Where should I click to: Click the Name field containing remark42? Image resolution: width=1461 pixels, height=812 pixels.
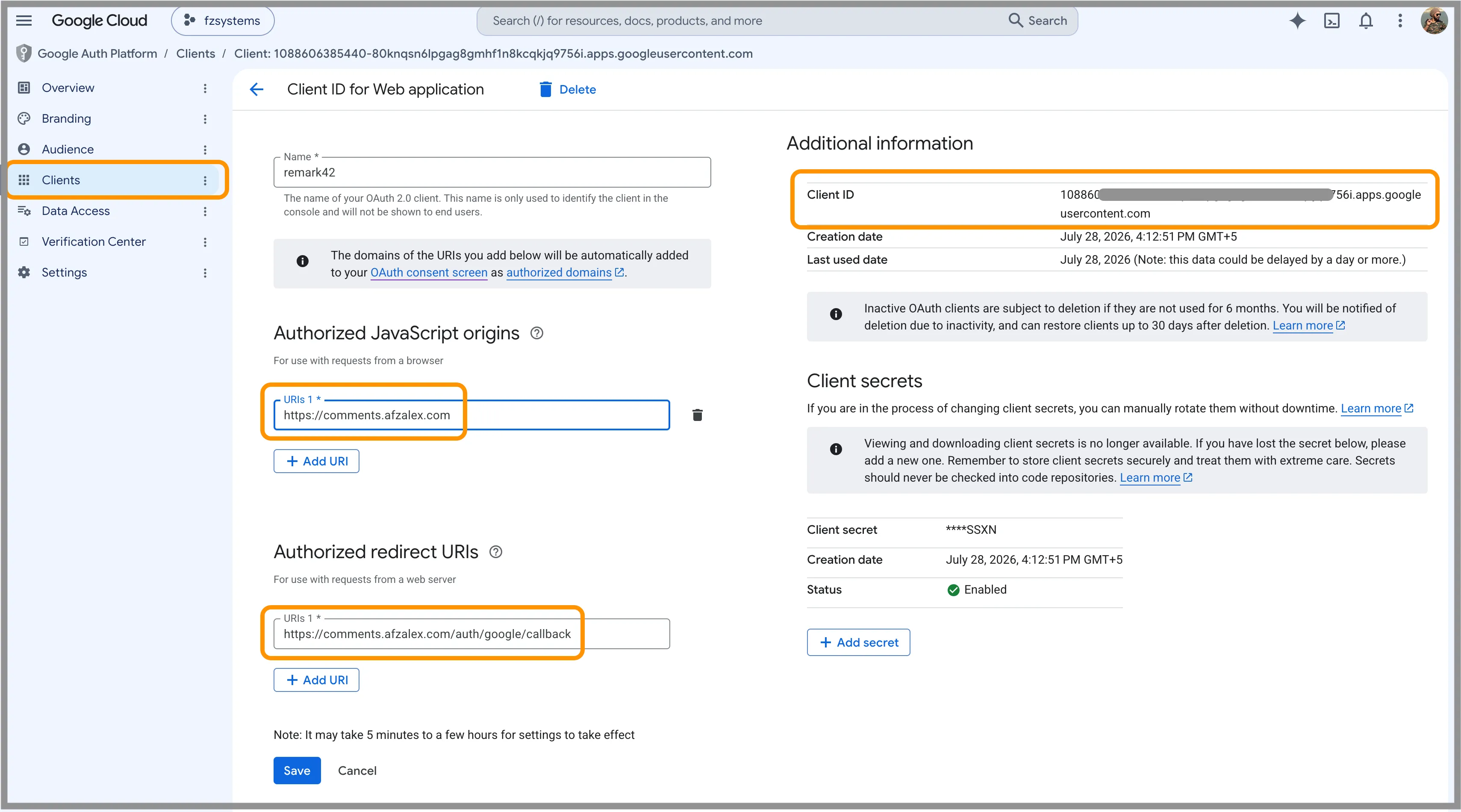pos(492,172)
